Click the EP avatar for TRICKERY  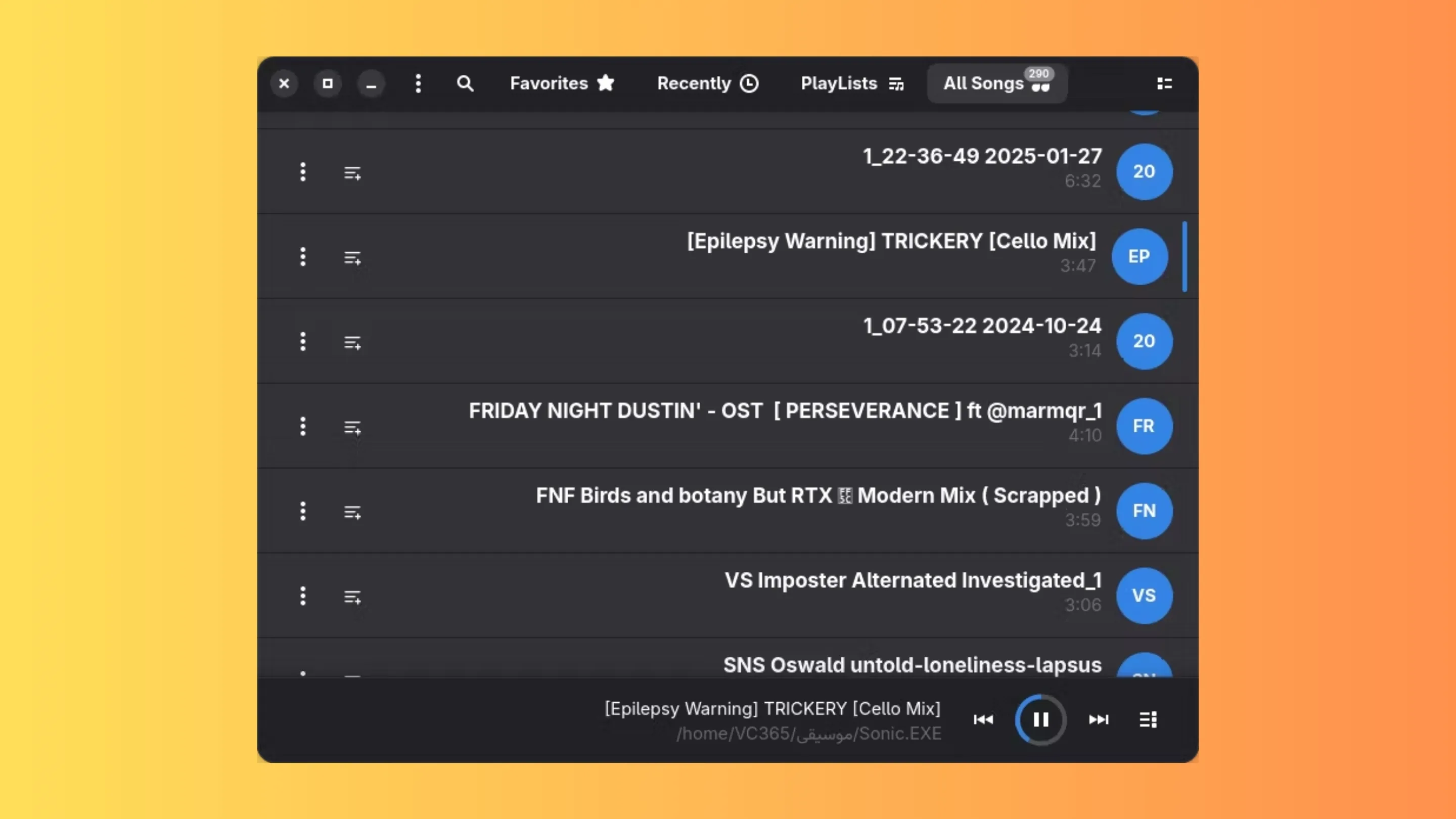[x=1140, y=257]
